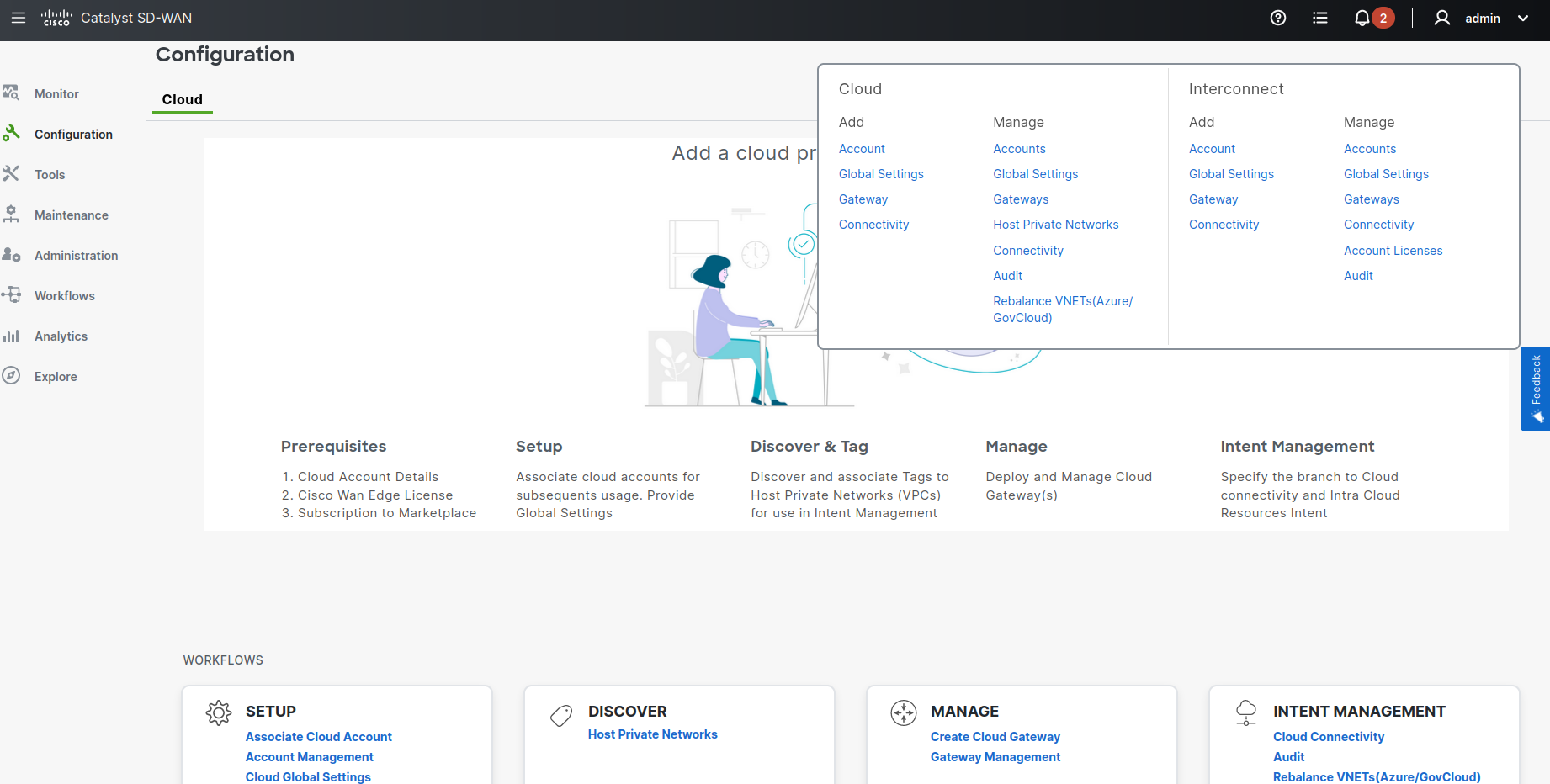This screenshot has height=784, width=1550.
Task: Click the Workflows icon in sidebar
Action: (x=11, y=295)
